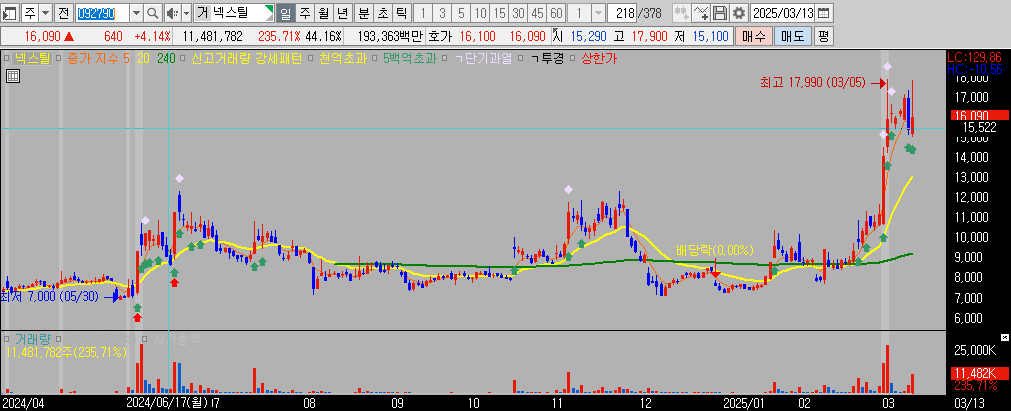The height and width of the screenshot is (411, 1011).
Task: Click the 매수 buy button
Action: tap(753, 36)
